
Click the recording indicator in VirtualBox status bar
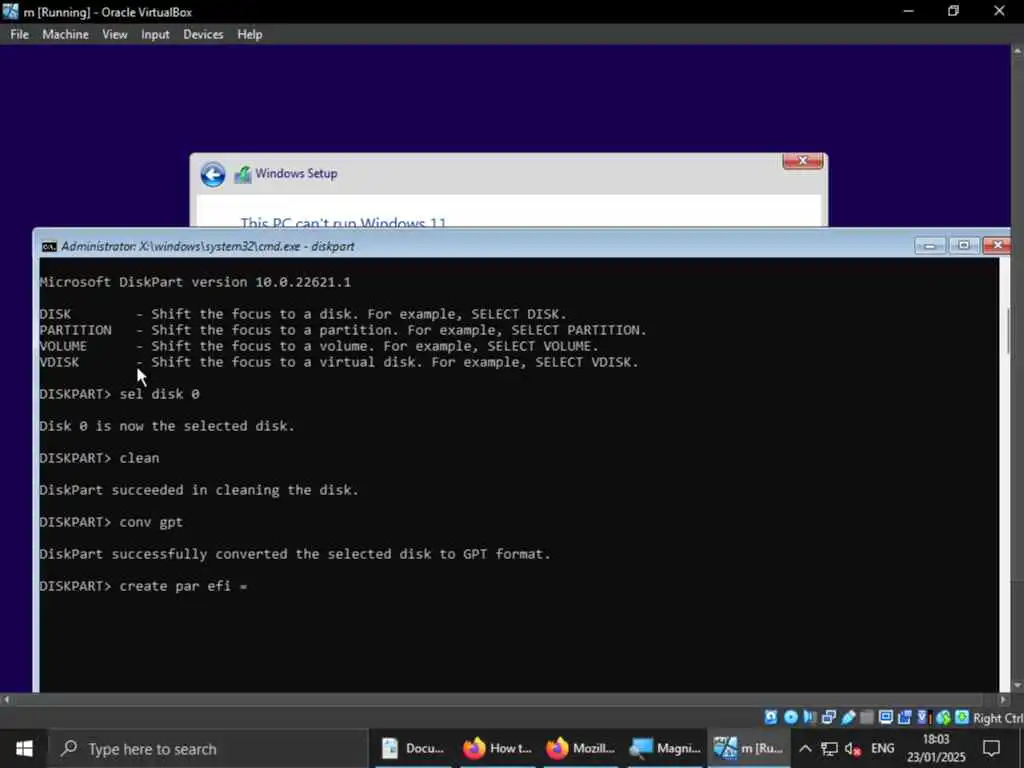point(904,717)
